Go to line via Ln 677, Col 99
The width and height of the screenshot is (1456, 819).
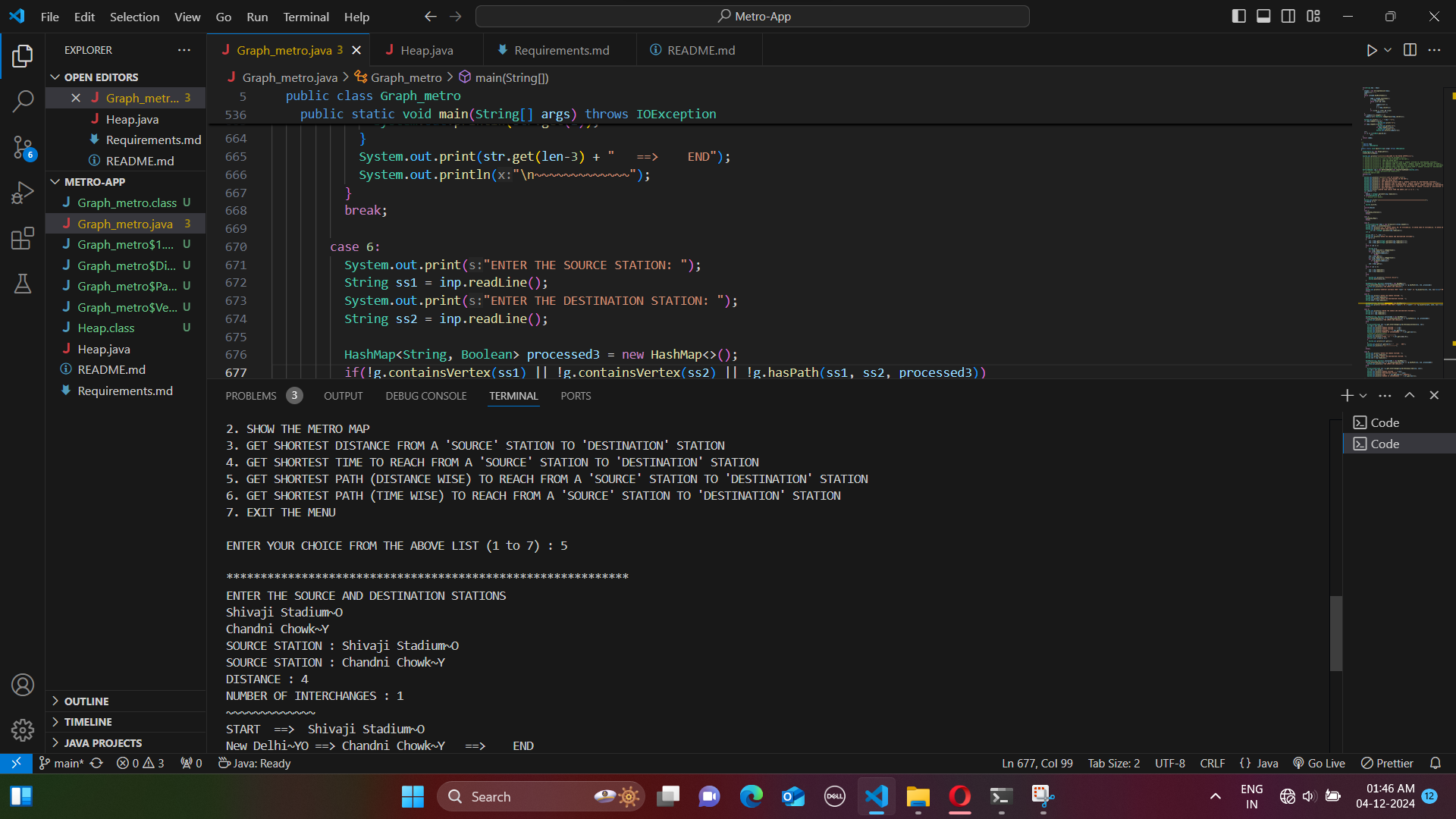[x=1037, y=763]
